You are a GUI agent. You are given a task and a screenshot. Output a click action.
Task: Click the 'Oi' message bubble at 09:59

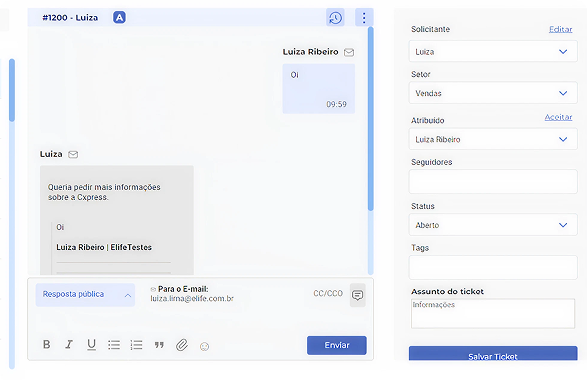pos(319,89)
